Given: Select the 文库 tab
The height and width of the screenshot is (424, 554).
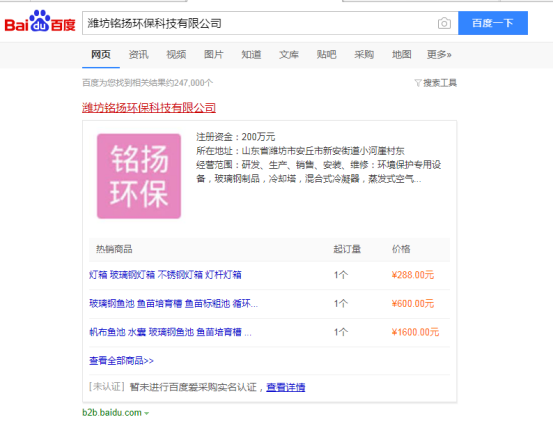Looking at the screenshot, I should click(289, 54).
